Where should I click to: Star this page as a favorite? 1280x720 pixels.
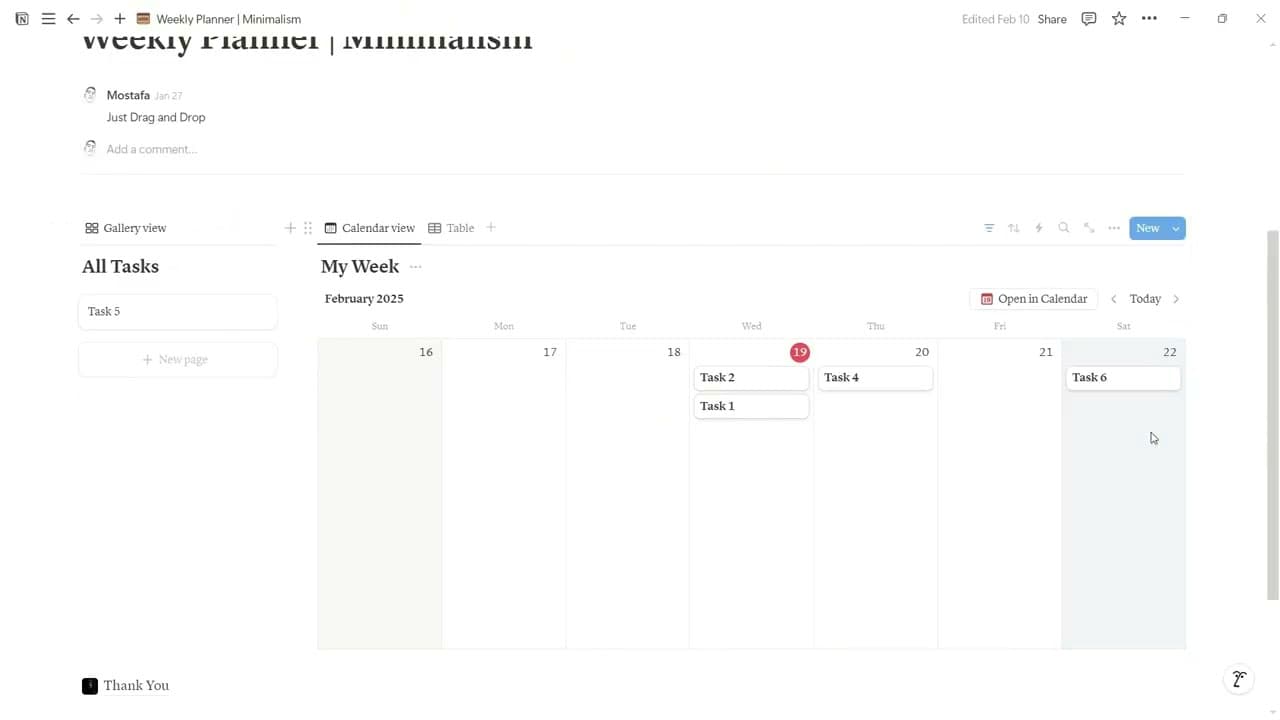[x=1119, y=19]
